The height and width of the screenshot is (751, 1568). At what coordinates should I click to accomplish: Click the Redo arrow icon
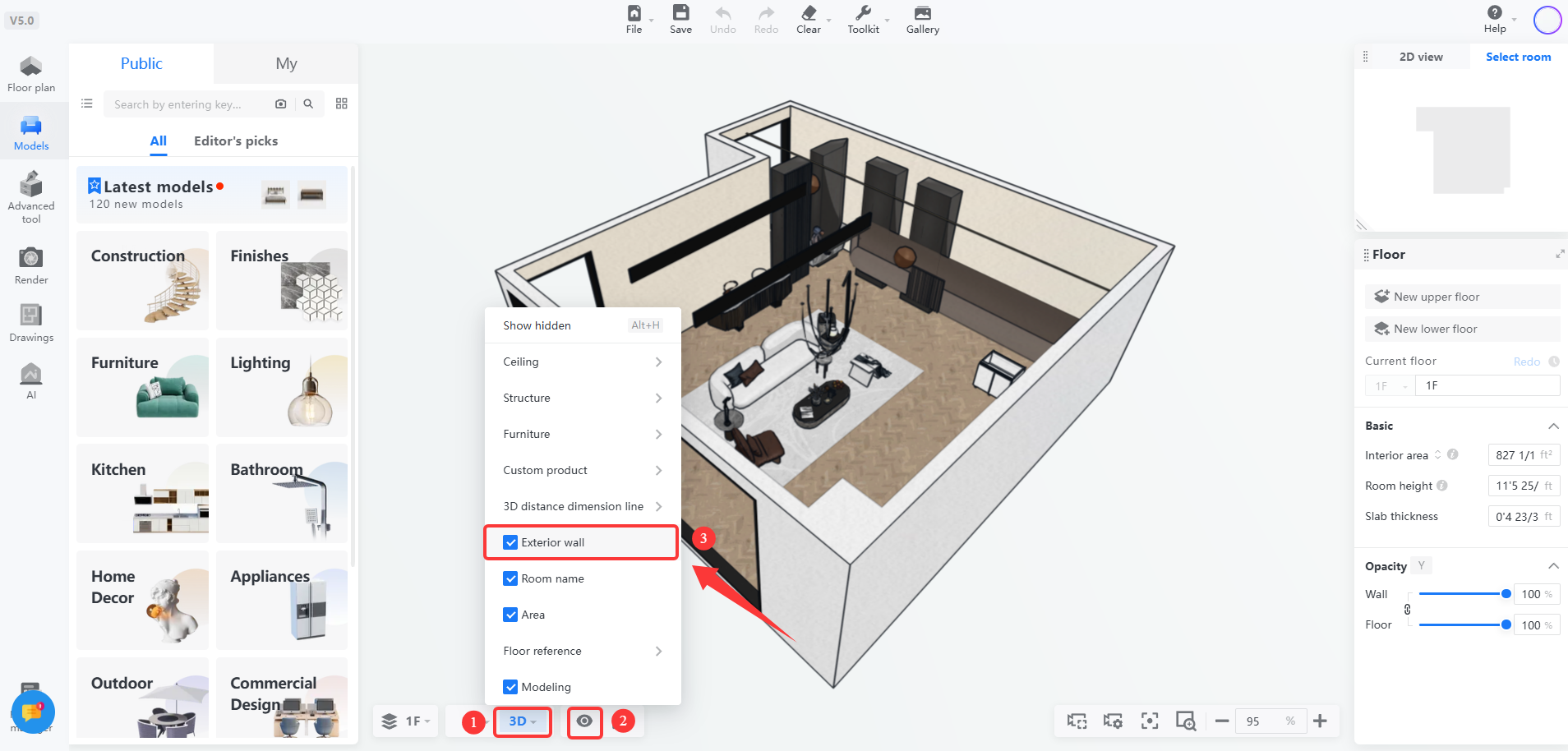pyautogui.click(x=766, y=13)
